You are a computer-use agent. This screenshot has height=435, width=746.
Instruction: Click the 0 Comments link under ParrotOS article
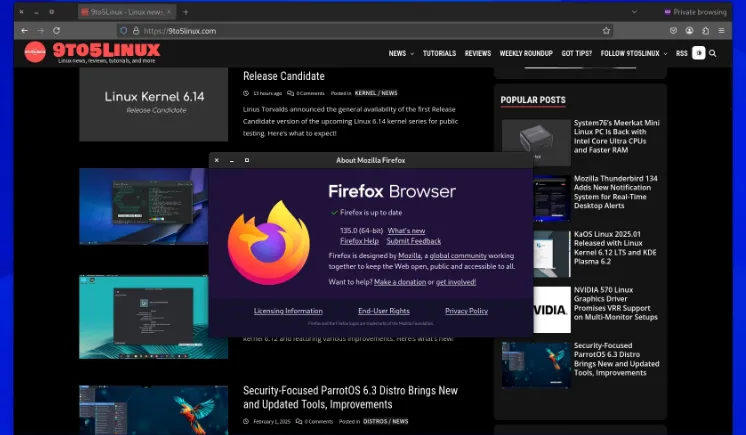[x=314, y=421]
